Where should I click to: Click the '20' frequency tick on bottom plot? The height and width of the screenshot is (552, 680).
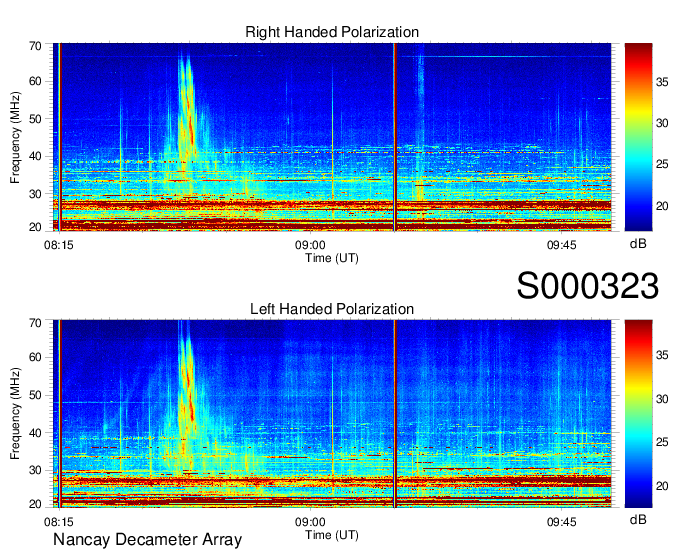click(x=35, y=504)
